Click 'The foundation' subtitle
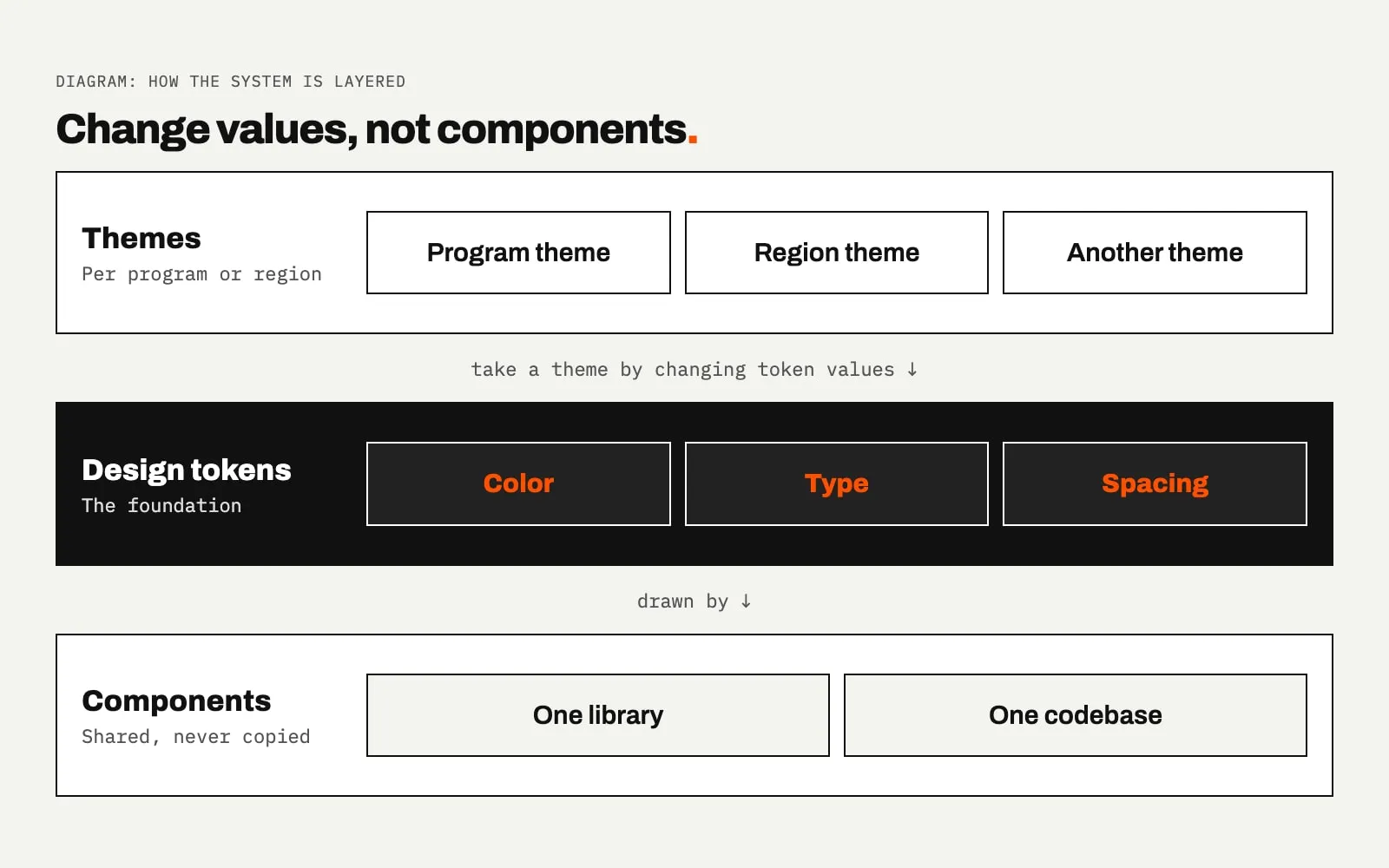1389x868 pixels. coord(161,505)
